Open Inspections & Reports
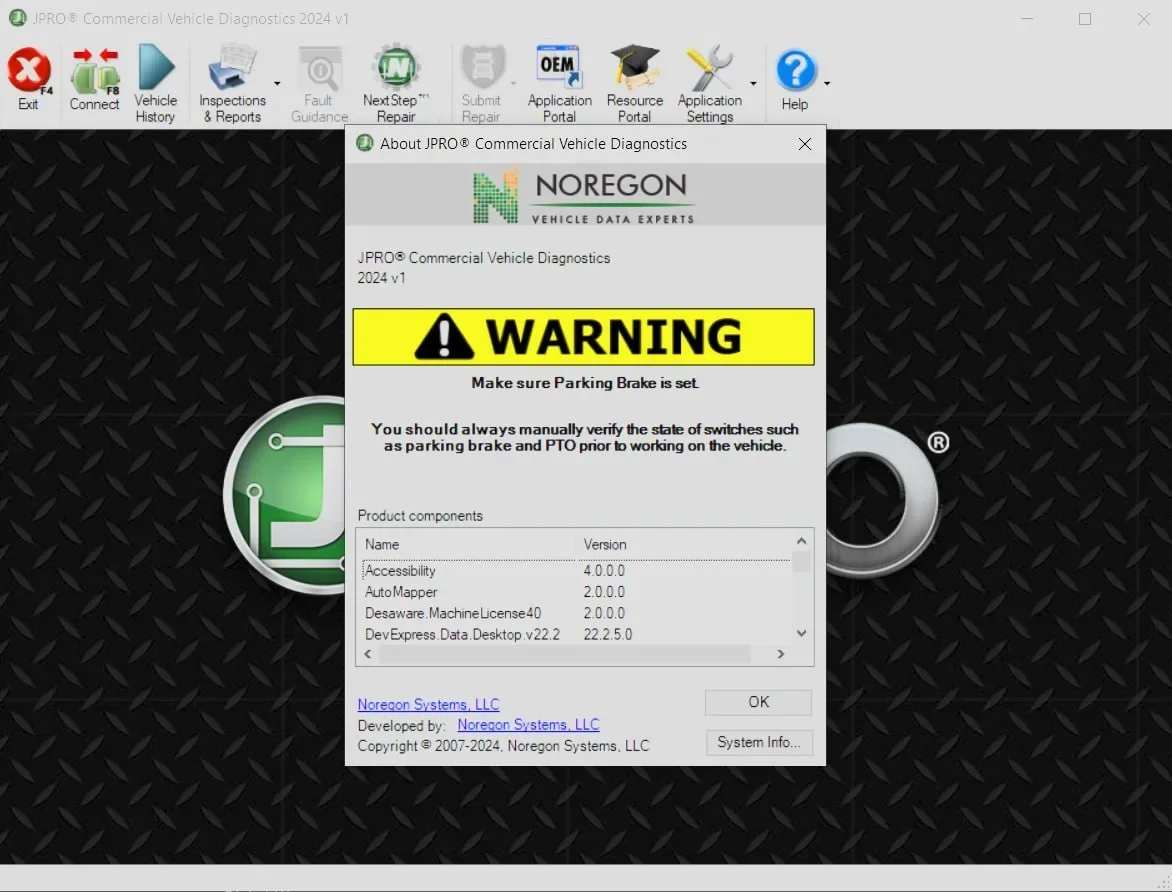The image size is (1172, 892). [232, 80]
